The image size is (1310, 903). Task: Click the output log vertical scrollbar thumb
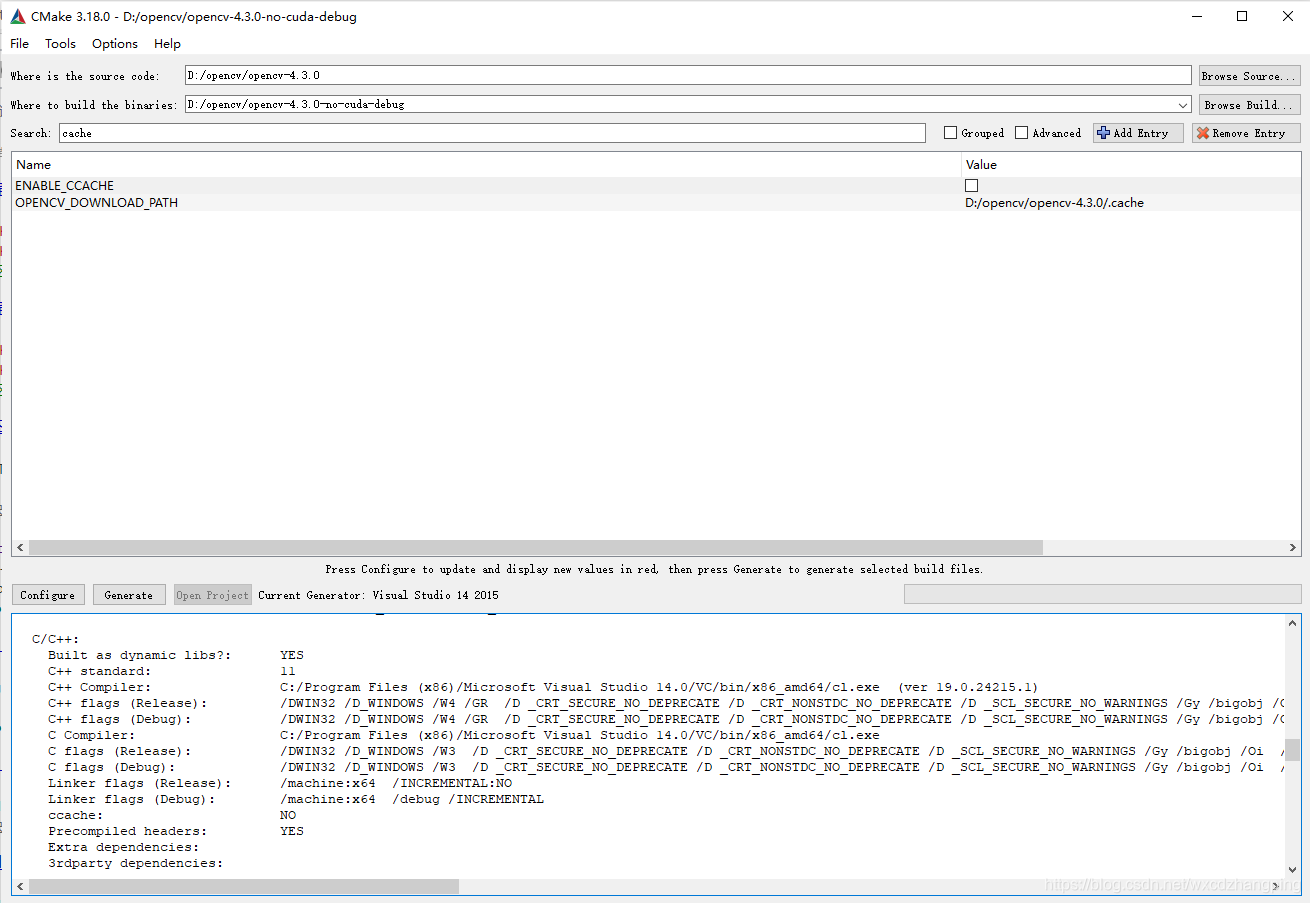1293,750
